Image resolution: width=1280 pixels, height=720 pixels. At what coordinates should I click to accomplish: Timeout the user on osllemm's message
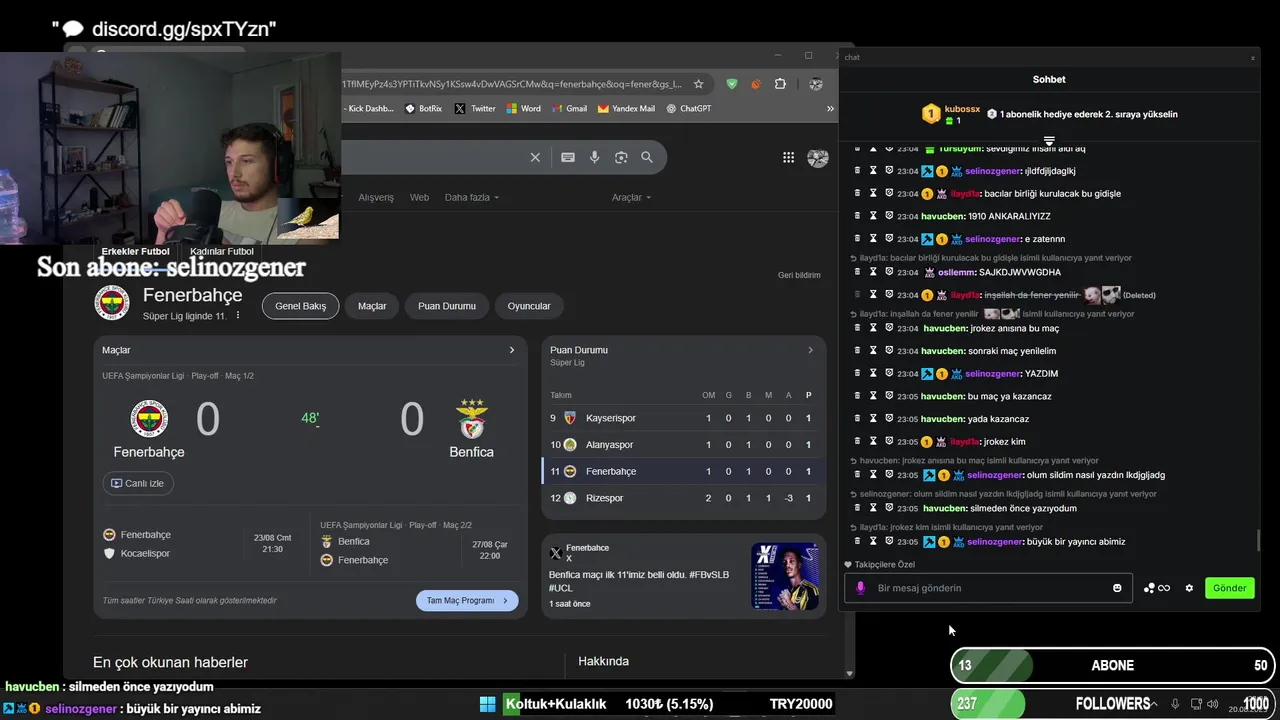873,272
